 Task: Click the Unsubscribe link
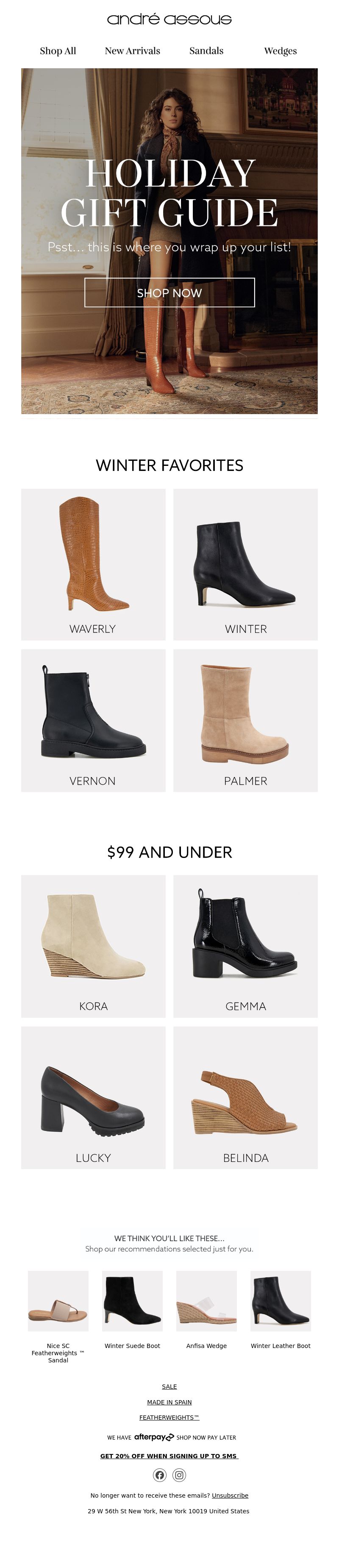coord(230,1496)
